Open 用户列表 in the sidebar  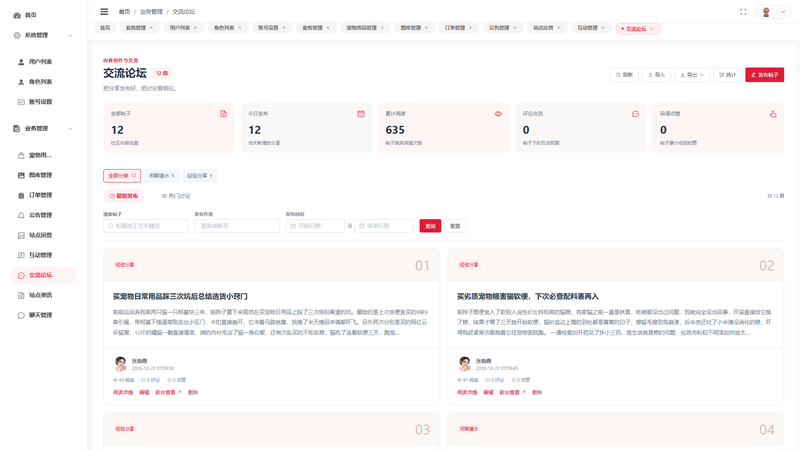(41, 62)
